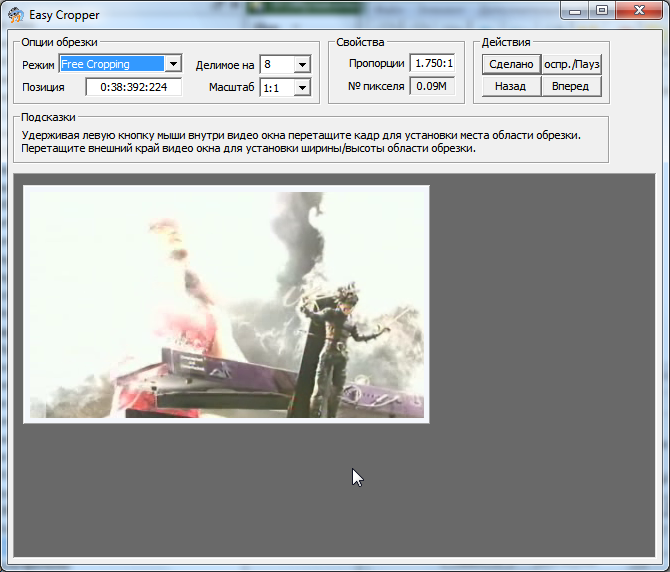Image resolution: width=670 pixels, height=572 pixels.
Task: Click the Пропорции value field 1.750:1
Action: click(x=432, y=63)
